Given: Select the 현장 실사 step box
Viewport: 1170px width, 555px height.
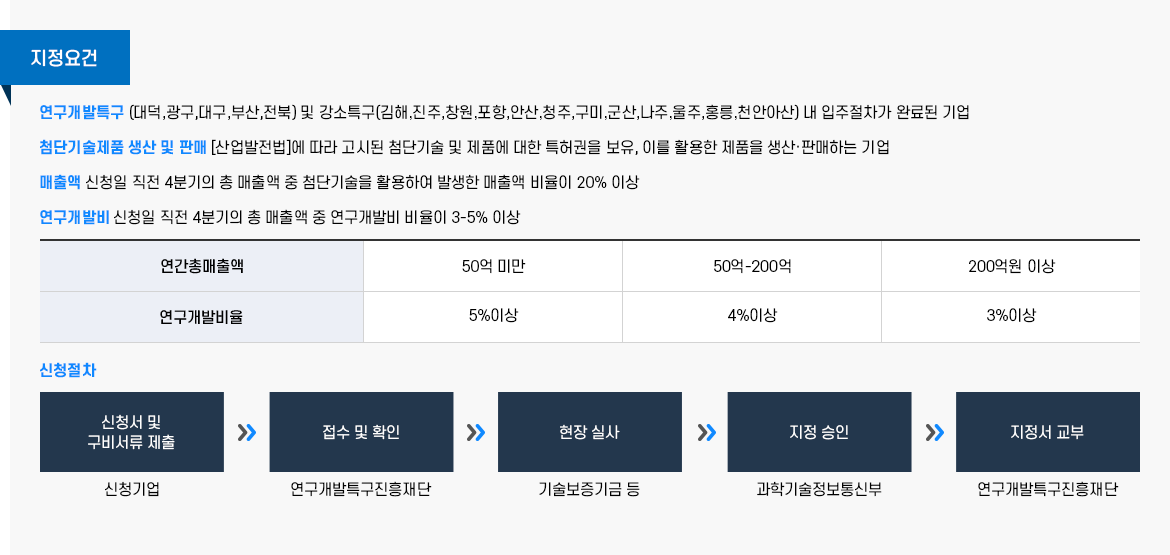Looking at the screenshot, I should [x=590, y=432].
